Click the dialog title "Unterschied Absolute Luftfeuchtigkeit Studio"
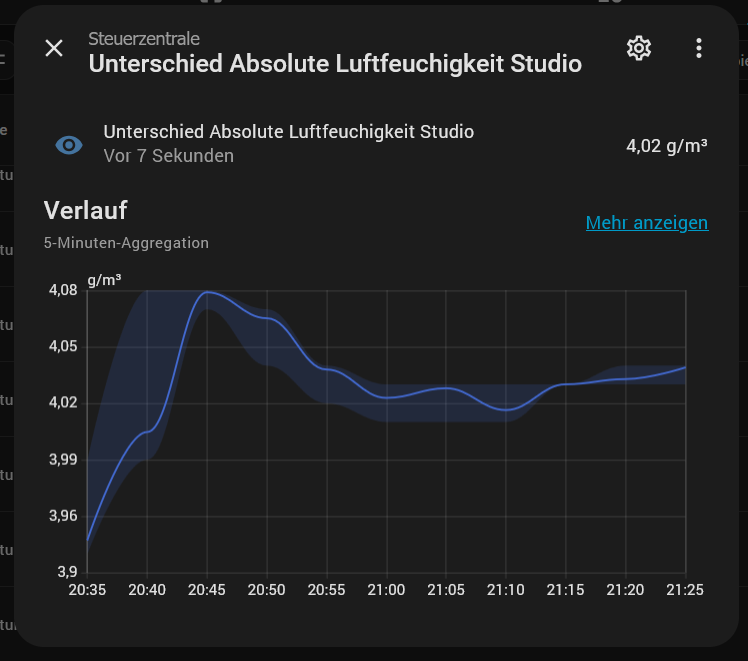The image size is (748, 661). tap(335, 64)
